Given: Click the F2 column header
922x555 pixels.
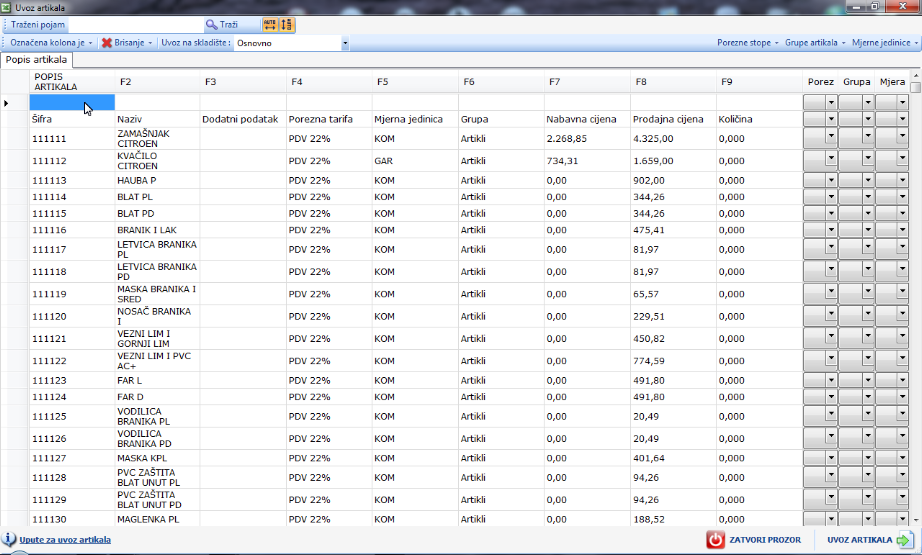Looking at the screenshot, I should click(x=157, y=82).
